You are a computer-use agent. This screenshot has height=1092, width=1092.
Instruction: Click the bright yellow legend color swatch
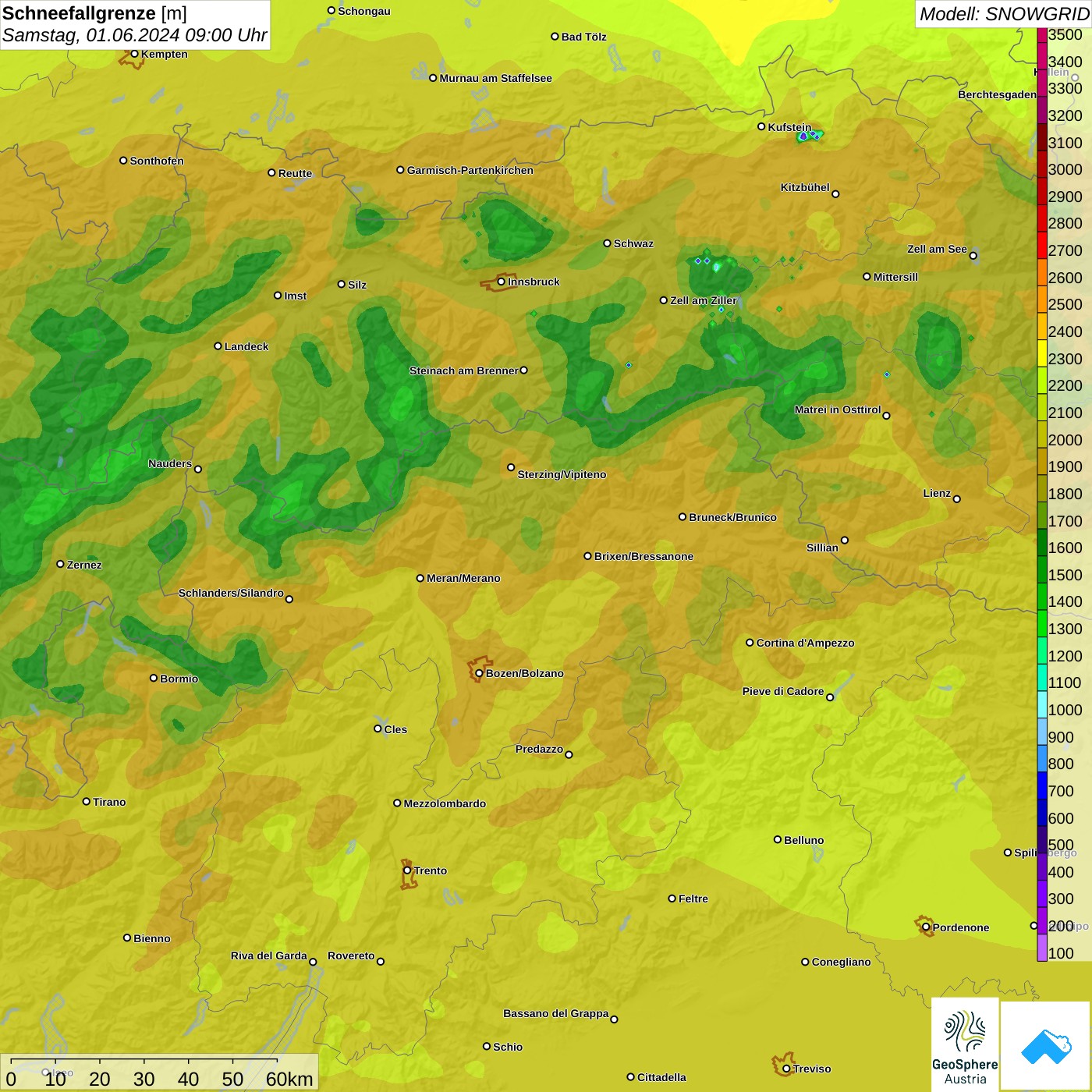pyautogui.click(x=1042, y=353)
